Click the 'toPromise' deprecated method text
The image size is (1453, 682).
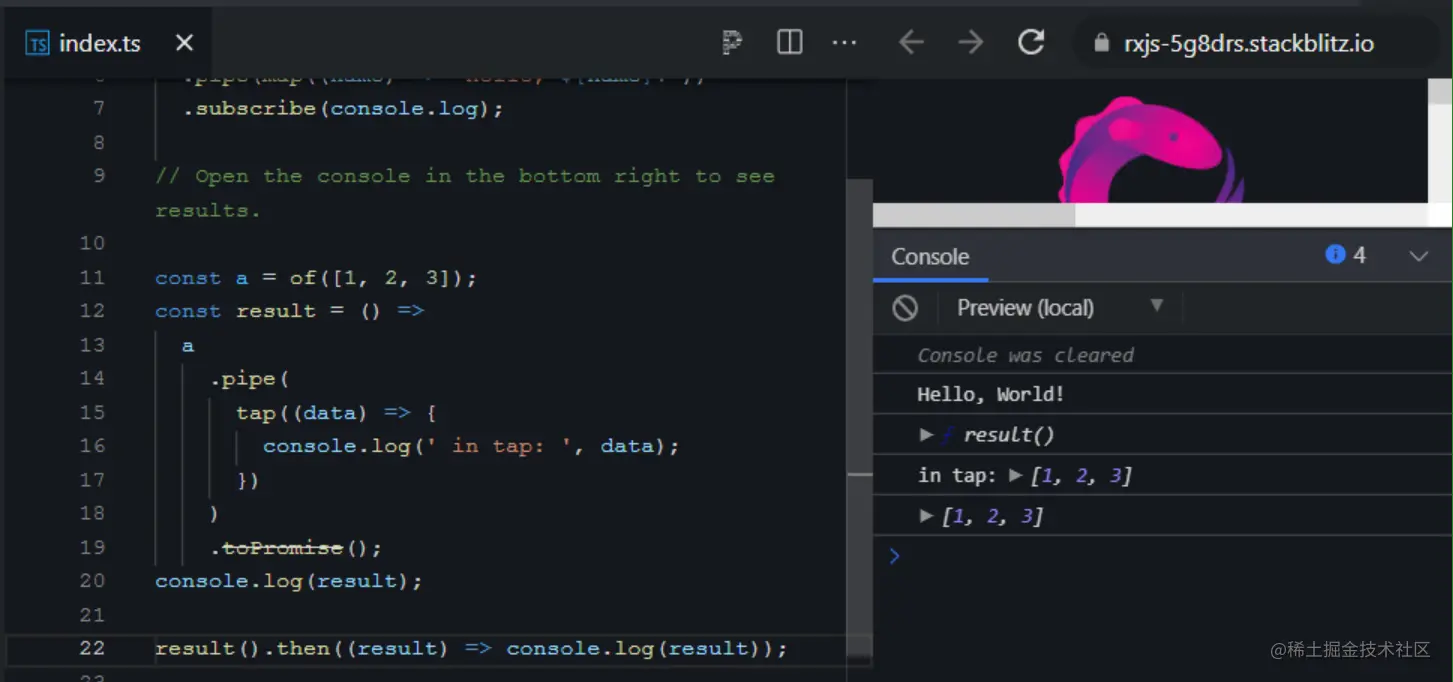pos(283,547)
